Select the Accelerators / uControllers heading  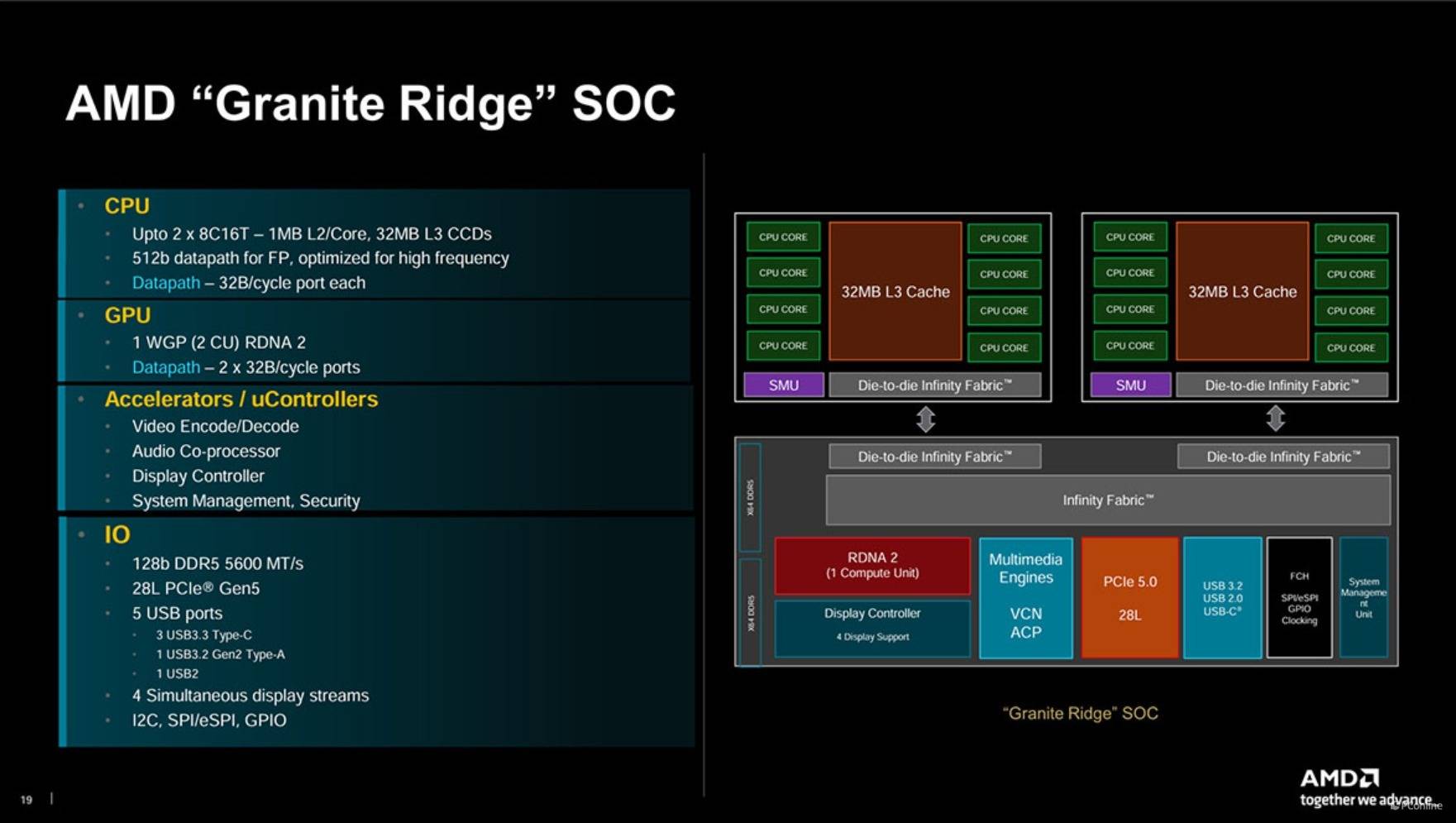click(241, 400)
